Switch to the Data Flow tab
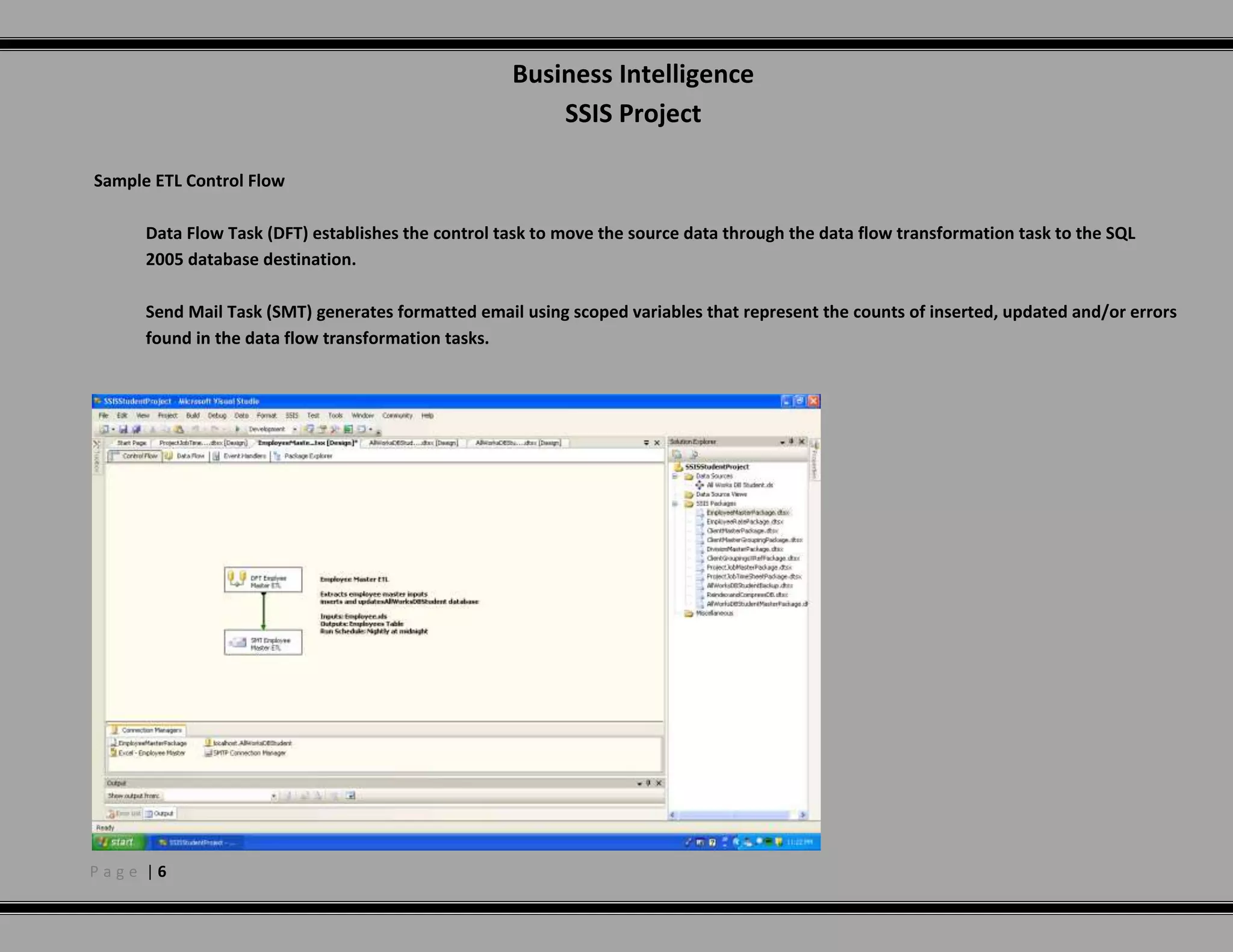This screenshot has width=1233, height=952. pos(185,456)
